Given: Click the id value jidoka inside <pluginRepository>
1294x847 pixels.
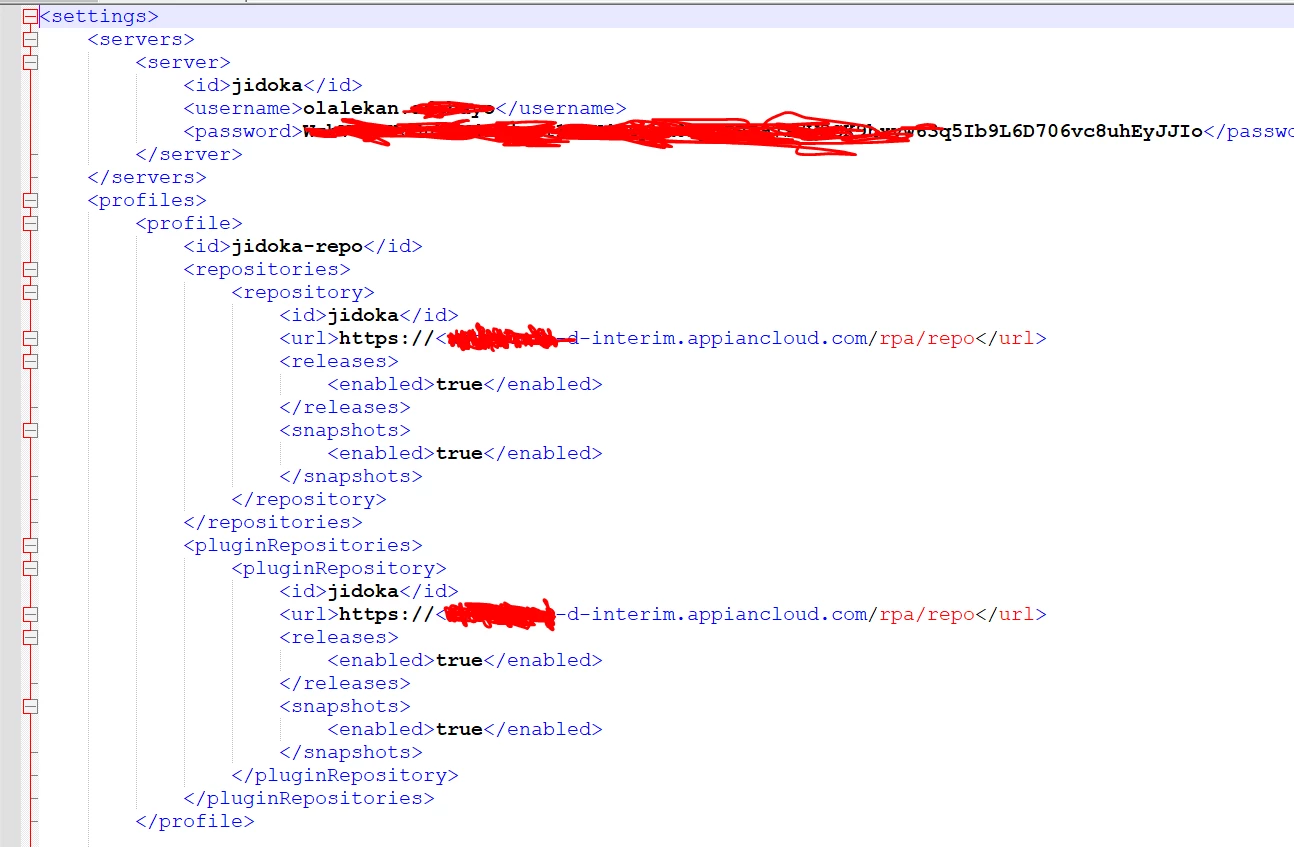Looking at the screenshot, I should pos(363,591).
